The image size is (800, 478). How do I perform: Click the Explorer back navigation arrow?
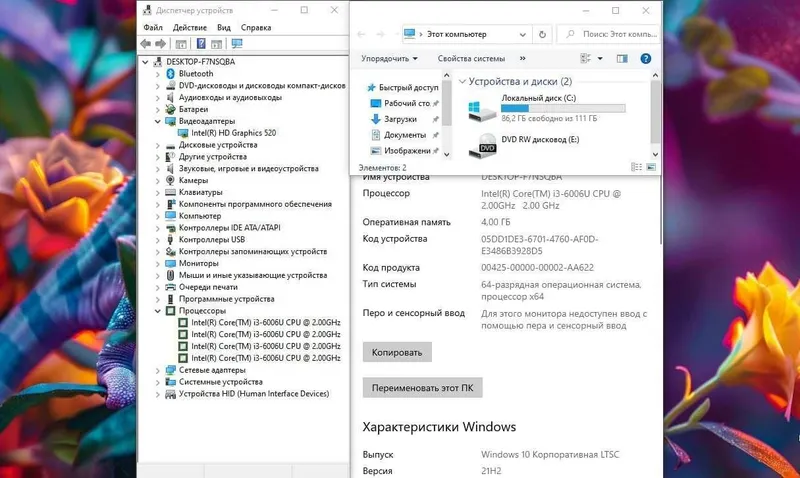tap(361, 34)
